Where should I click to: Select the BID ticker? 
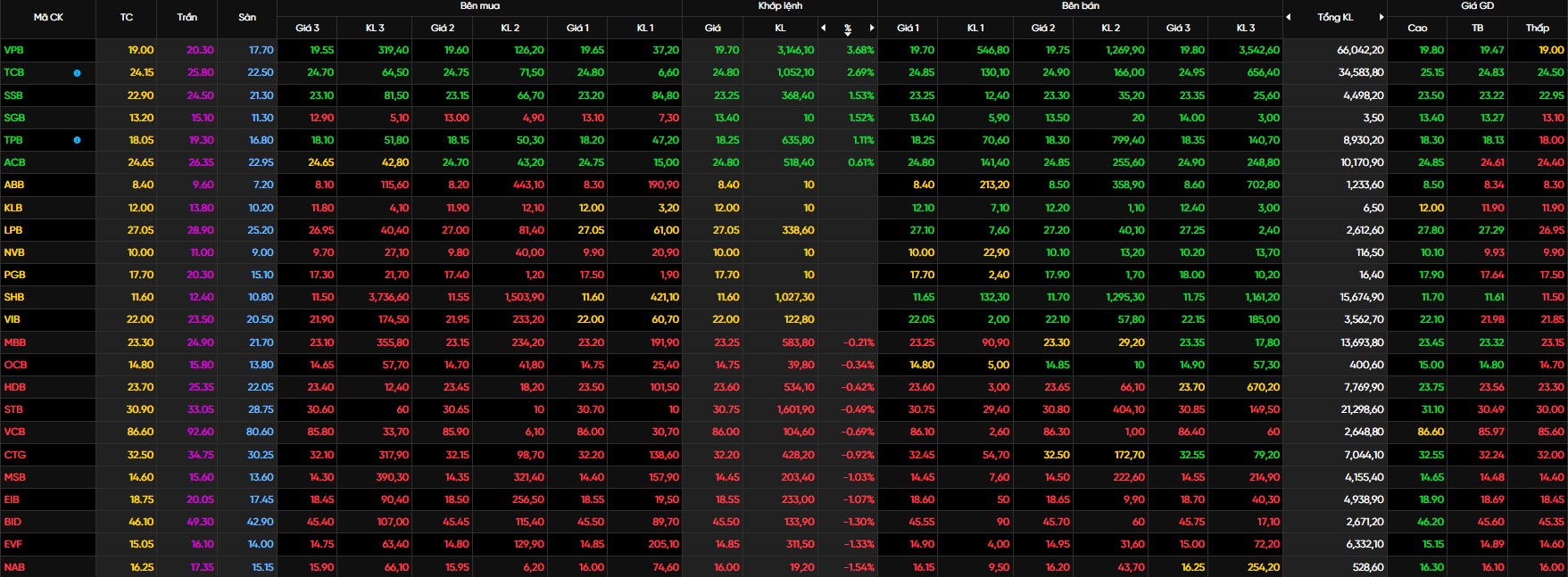[12, 522]
